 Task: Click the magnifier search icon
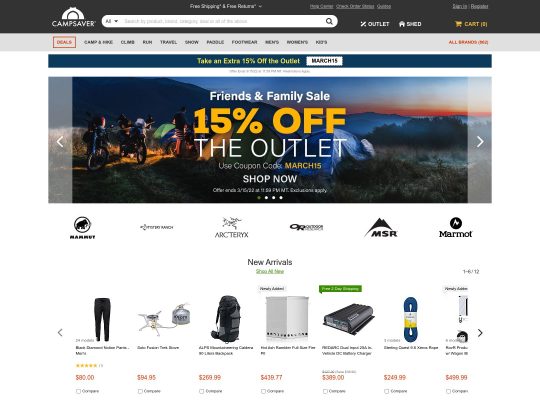click(x=329, y=21)
